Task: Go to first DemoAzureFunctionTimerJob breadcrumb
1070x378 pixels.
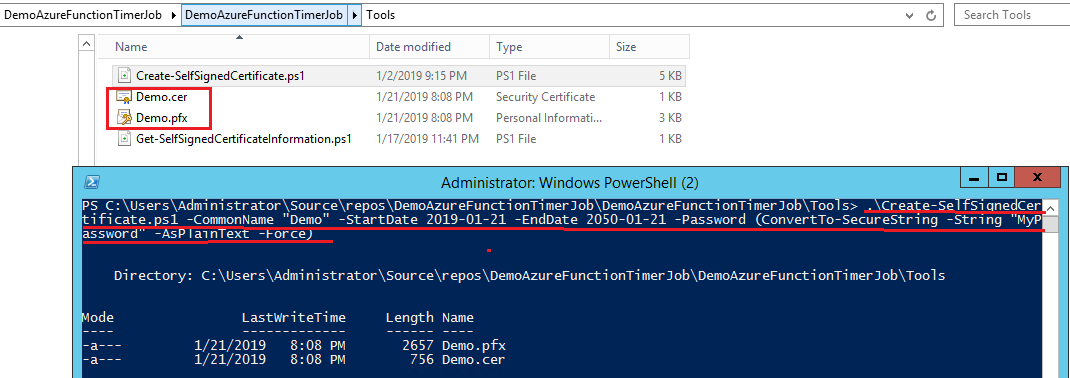Action: point(83,14)
